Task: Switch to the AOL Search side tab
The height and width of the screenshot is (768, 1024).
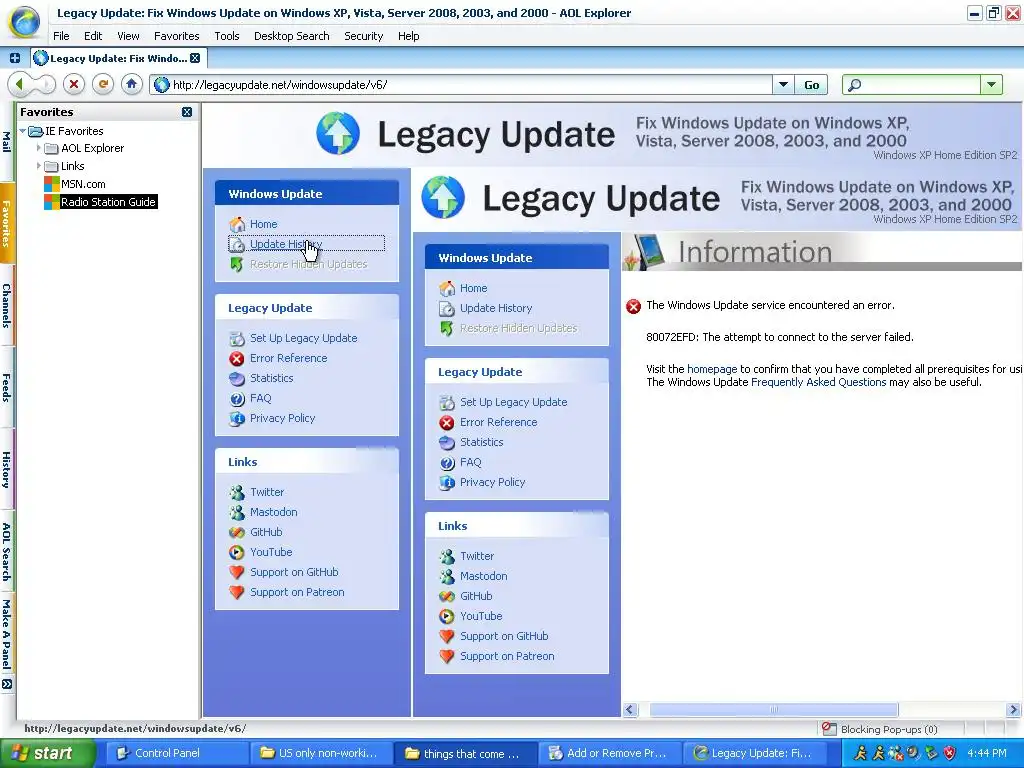Action: click(7, 552)
